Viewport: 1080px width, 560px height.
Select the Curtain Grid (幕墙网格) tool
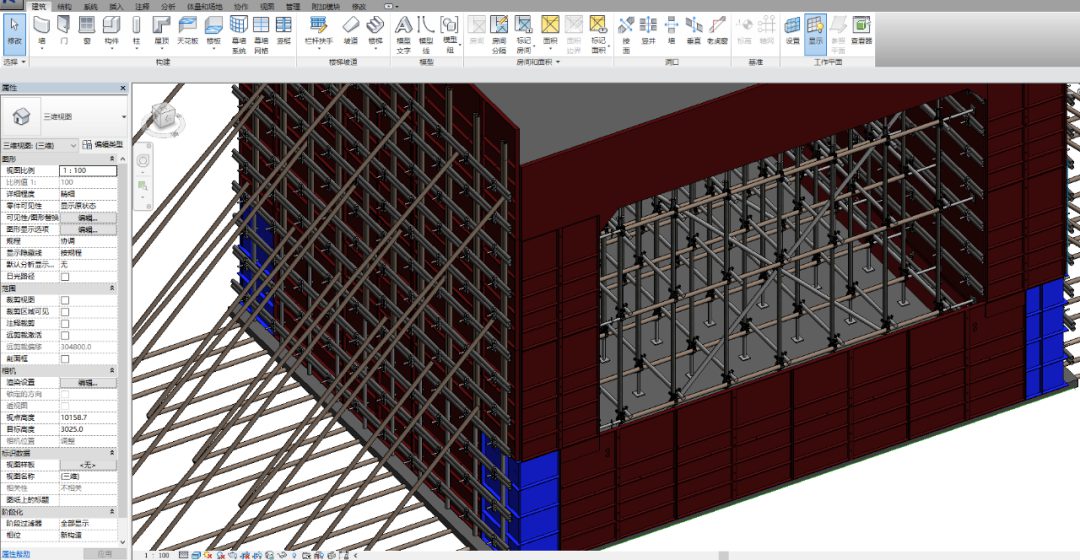261,34
